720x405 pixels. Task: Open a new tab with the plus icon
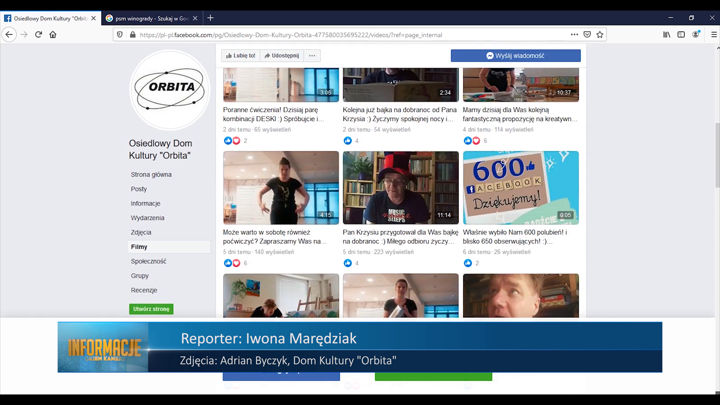click(210, 18)
